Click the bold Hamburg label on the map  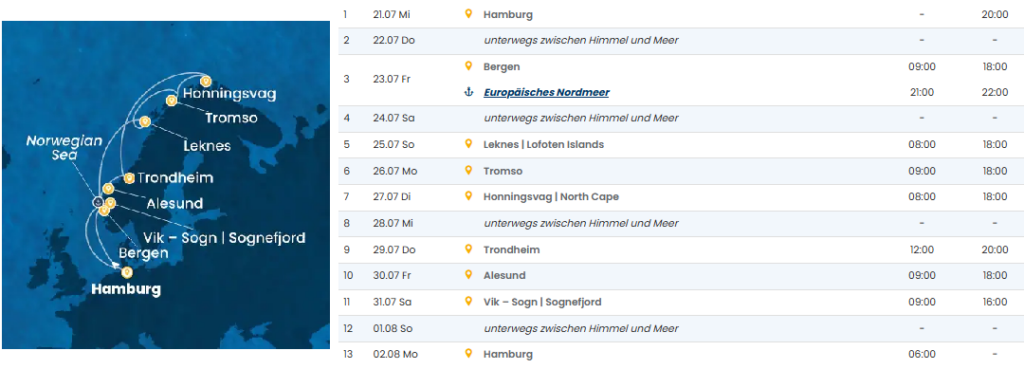pos(126,288)
